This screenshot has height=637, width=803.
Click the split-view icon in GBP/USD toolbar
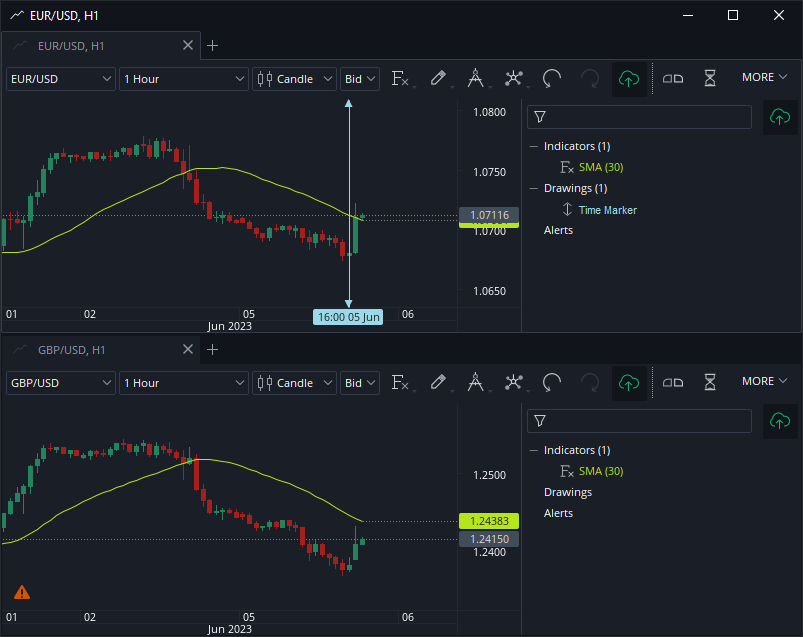pyautogui.click(x=673, y=382)
